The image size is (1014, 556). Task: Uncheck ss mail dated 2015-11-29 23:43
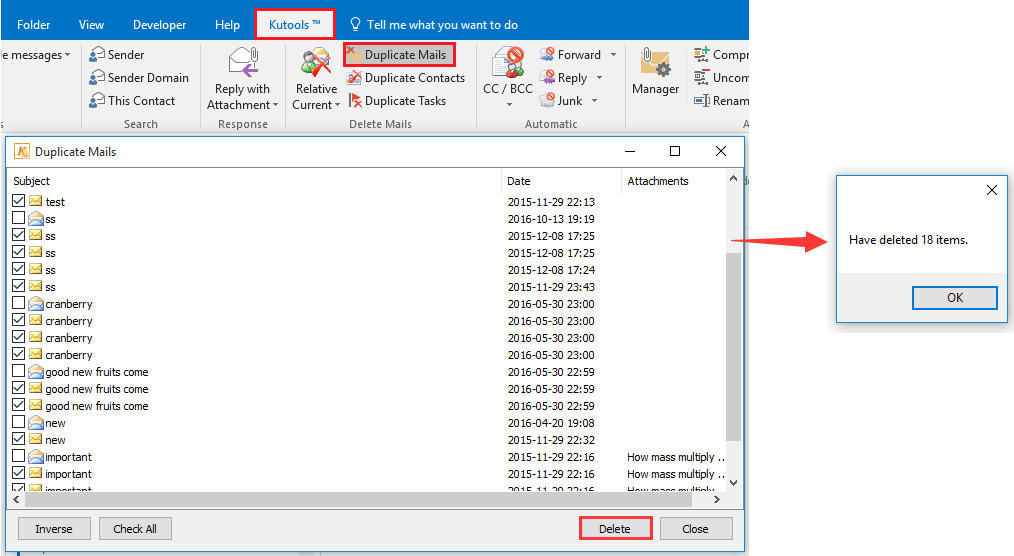click(18, 286)
